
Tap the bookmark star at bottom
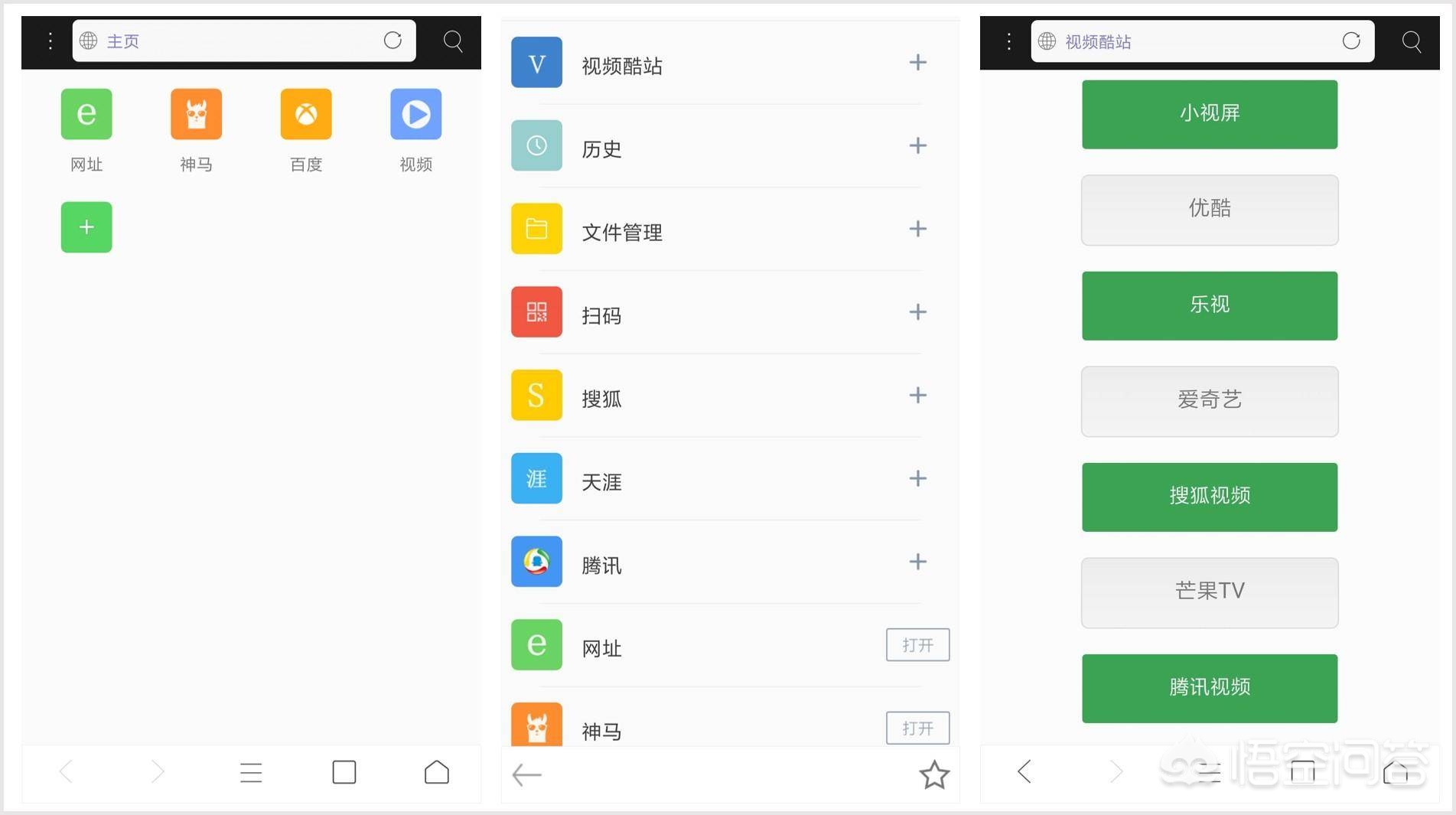pyautogui.click(x=934, y=774)
